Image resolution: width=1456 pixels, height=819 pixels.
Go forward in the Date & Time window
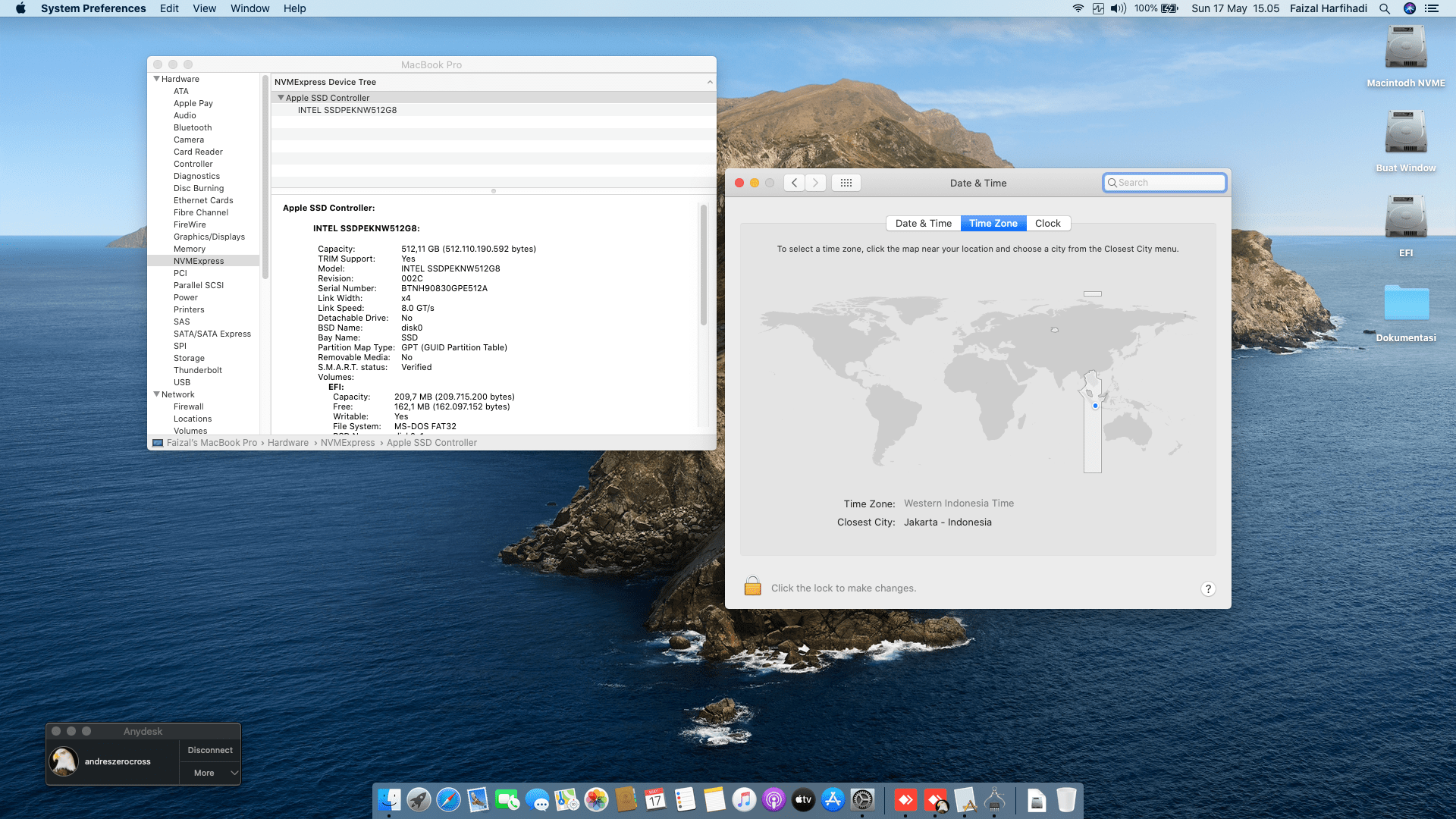[816, 183]
